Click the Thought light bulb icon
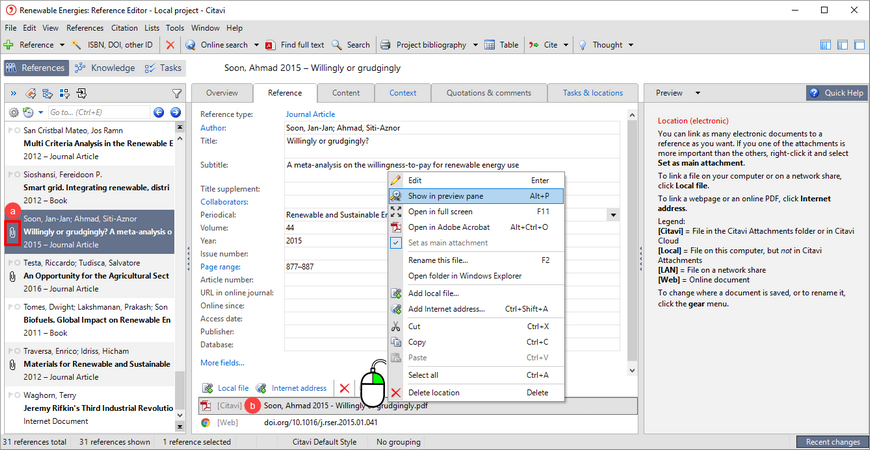The image size is (870, 450). pos(583,45)
